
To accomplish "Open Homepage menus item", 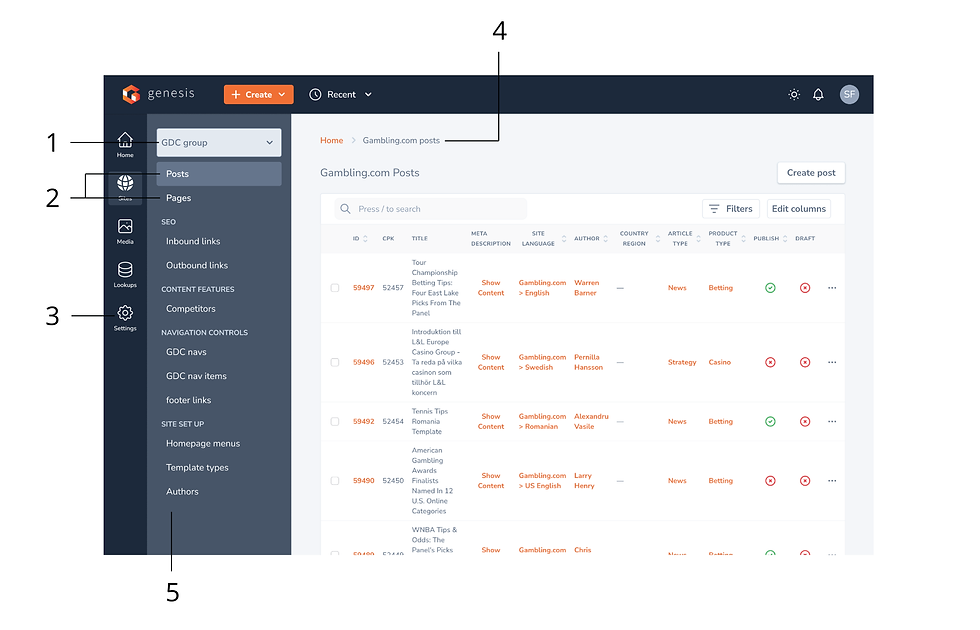I will [x=203, y=444].
